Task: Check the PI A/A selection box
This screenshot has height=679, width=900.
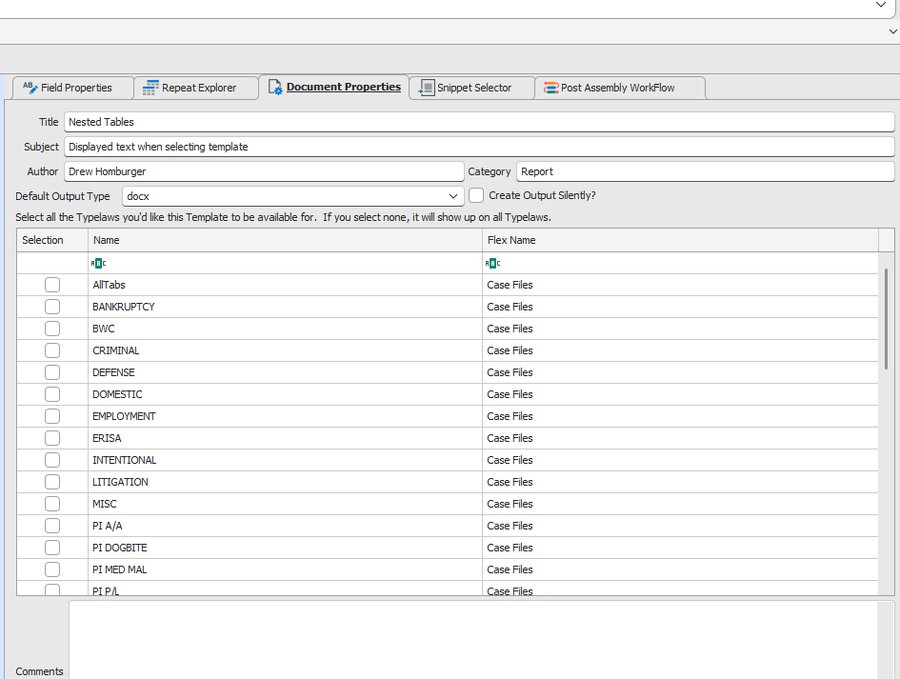Action: tap(52, 526)
